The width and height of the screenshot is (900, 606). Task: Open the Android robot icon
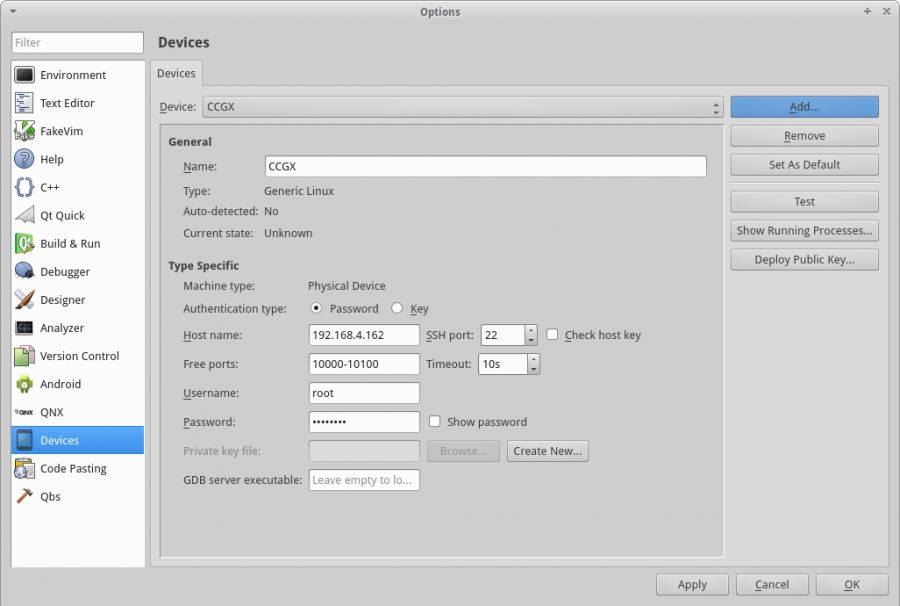pos(25,384)
